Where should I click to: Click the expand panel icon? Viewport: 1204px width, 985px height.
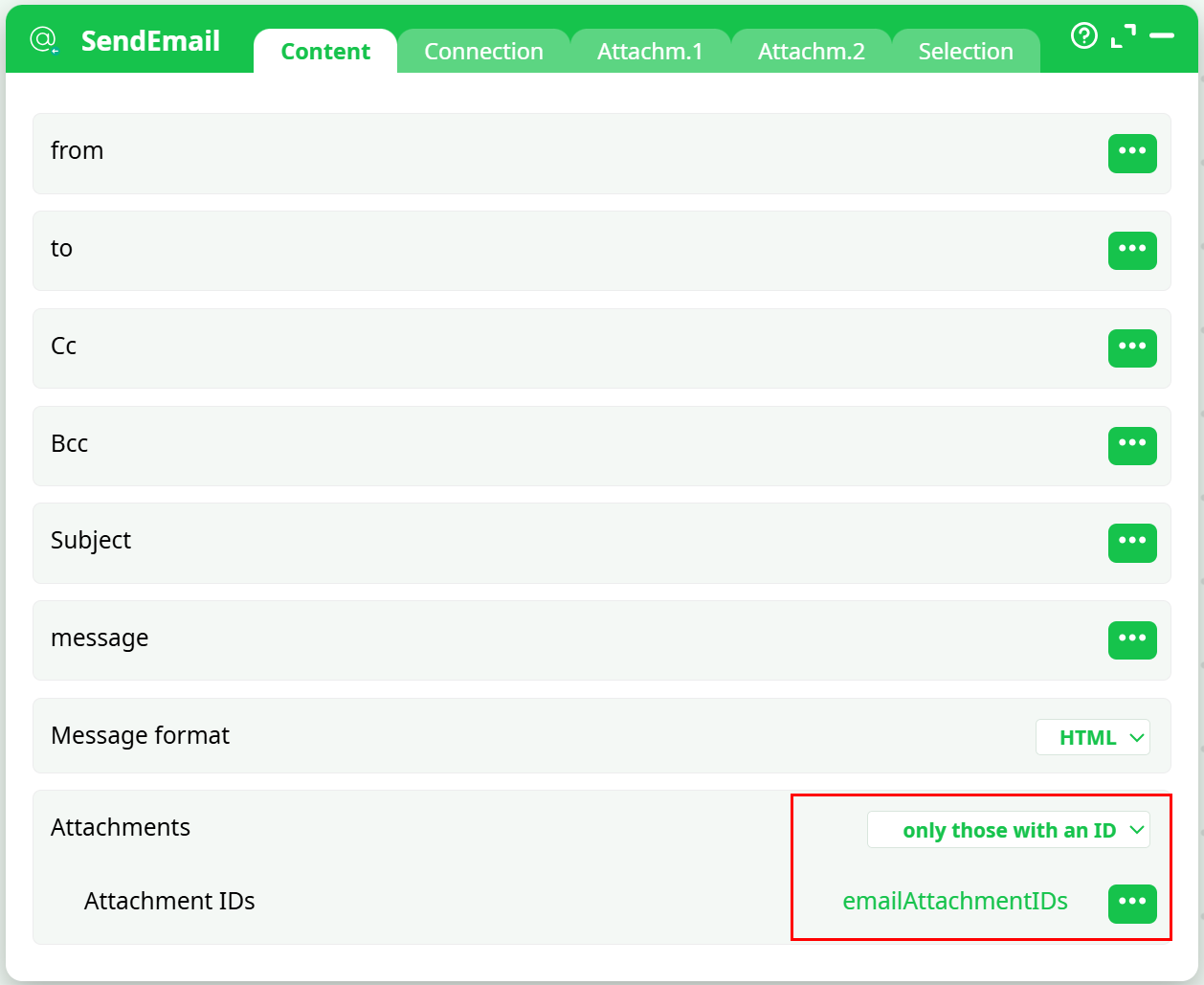(x=1124, y=36)
